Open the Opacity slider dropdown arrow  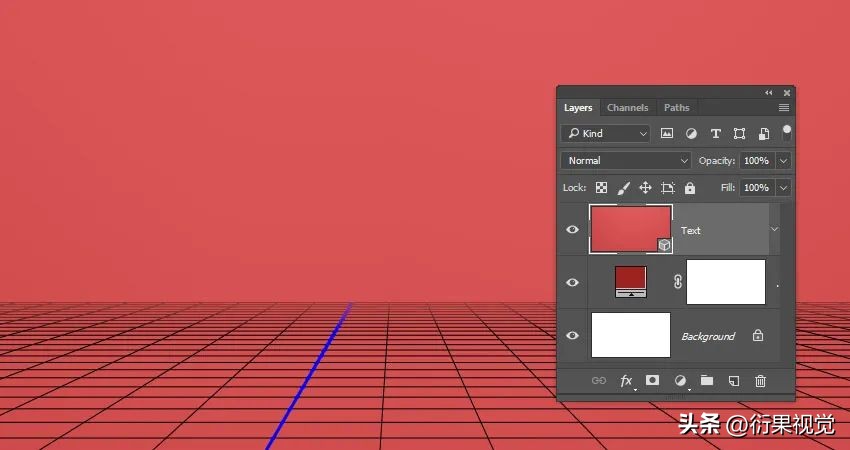783,160
